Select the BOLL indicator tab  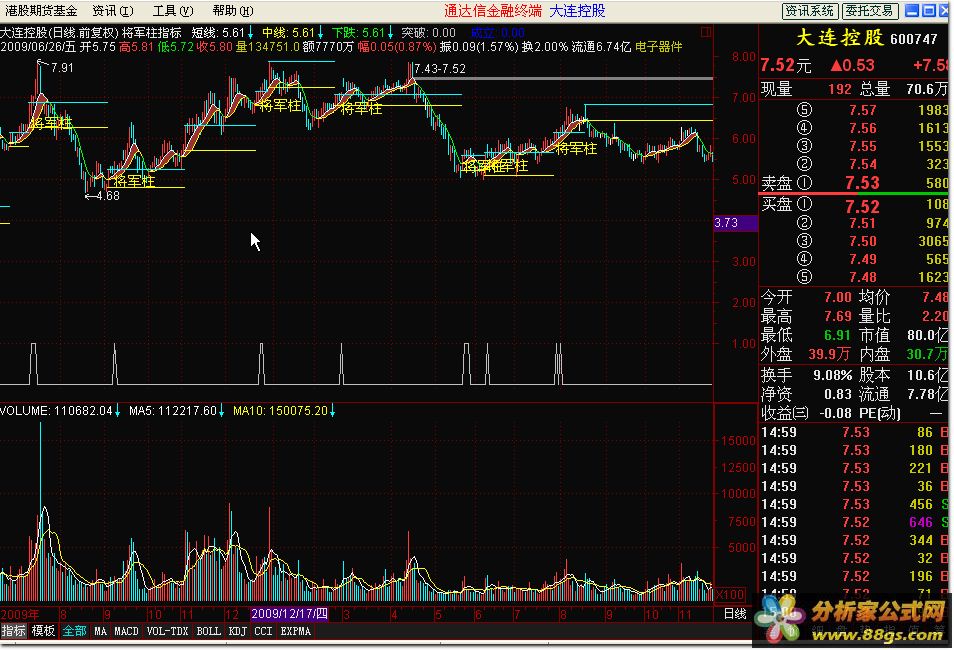tap(209, 631)
